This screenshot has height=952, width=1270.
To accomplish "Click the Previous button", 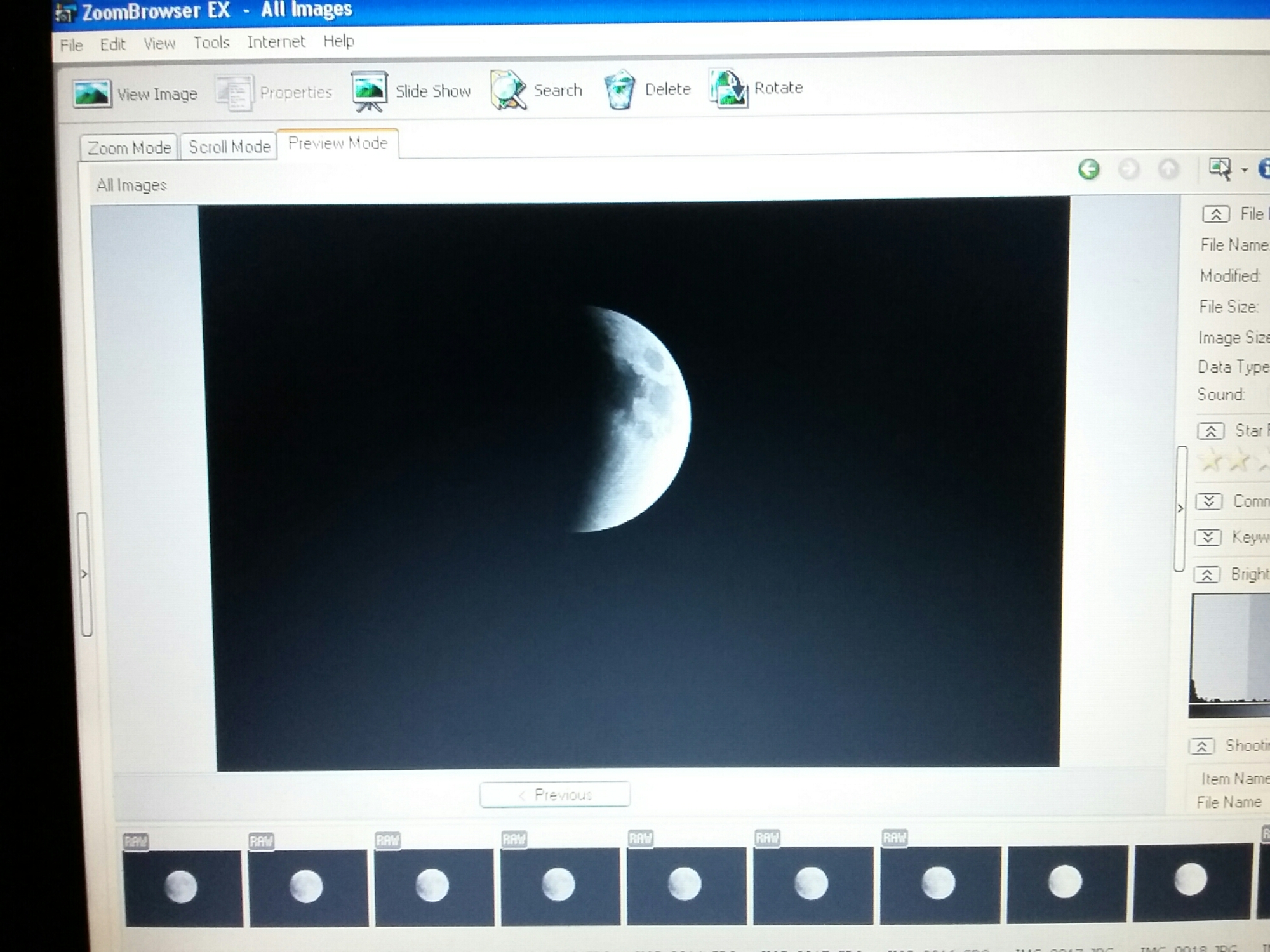I will pos(555,795).
